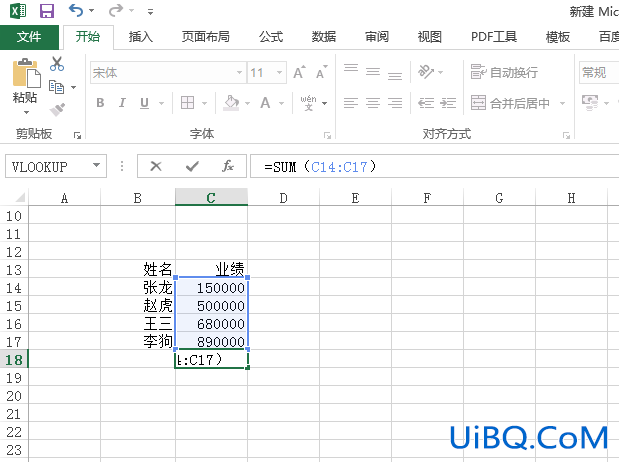
Task: Click the 合并后居中 merge button
Action: (x=510, y=103)
